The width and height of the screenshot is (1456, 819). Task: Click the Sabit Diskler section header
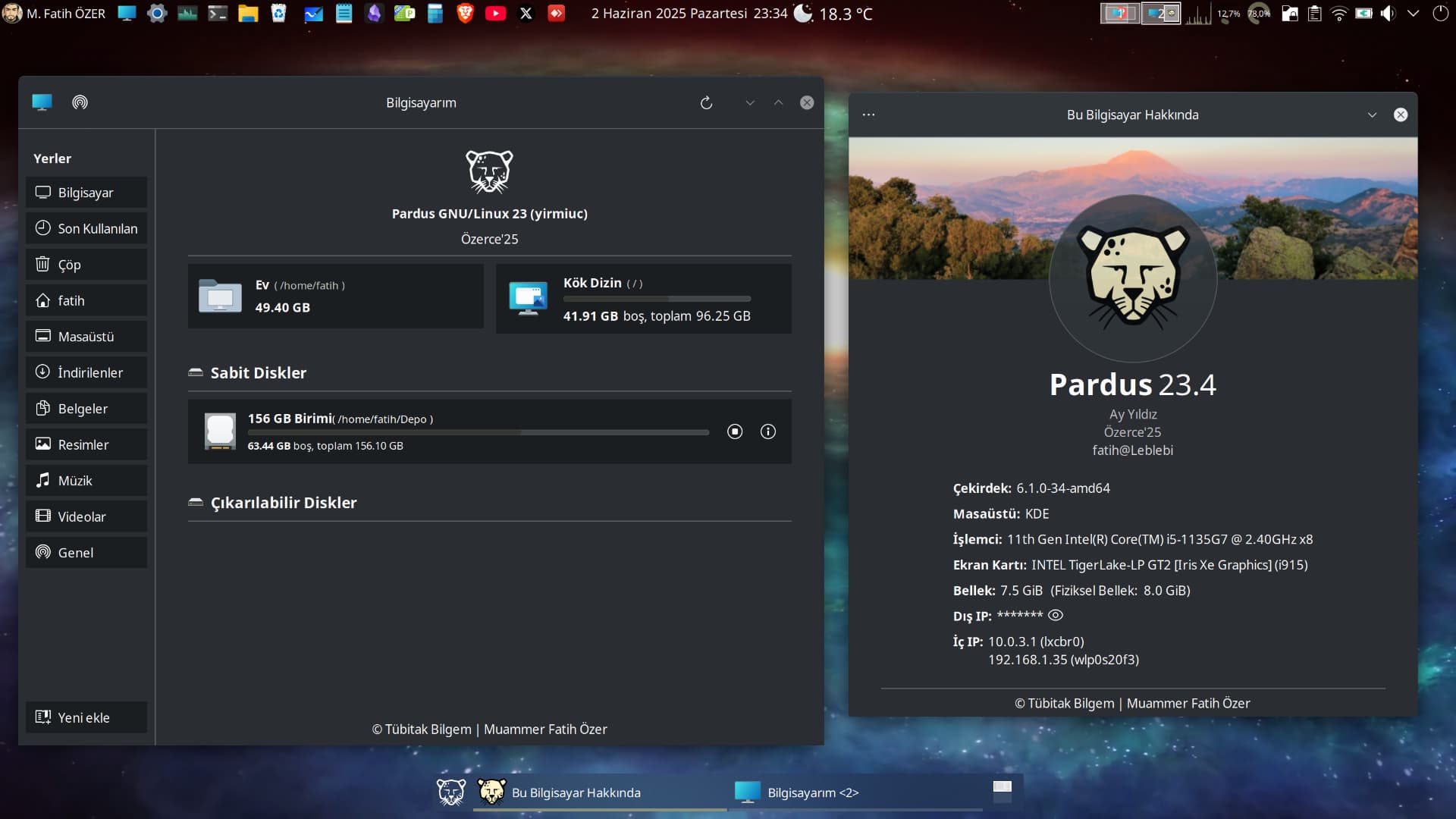pos(259,373)
